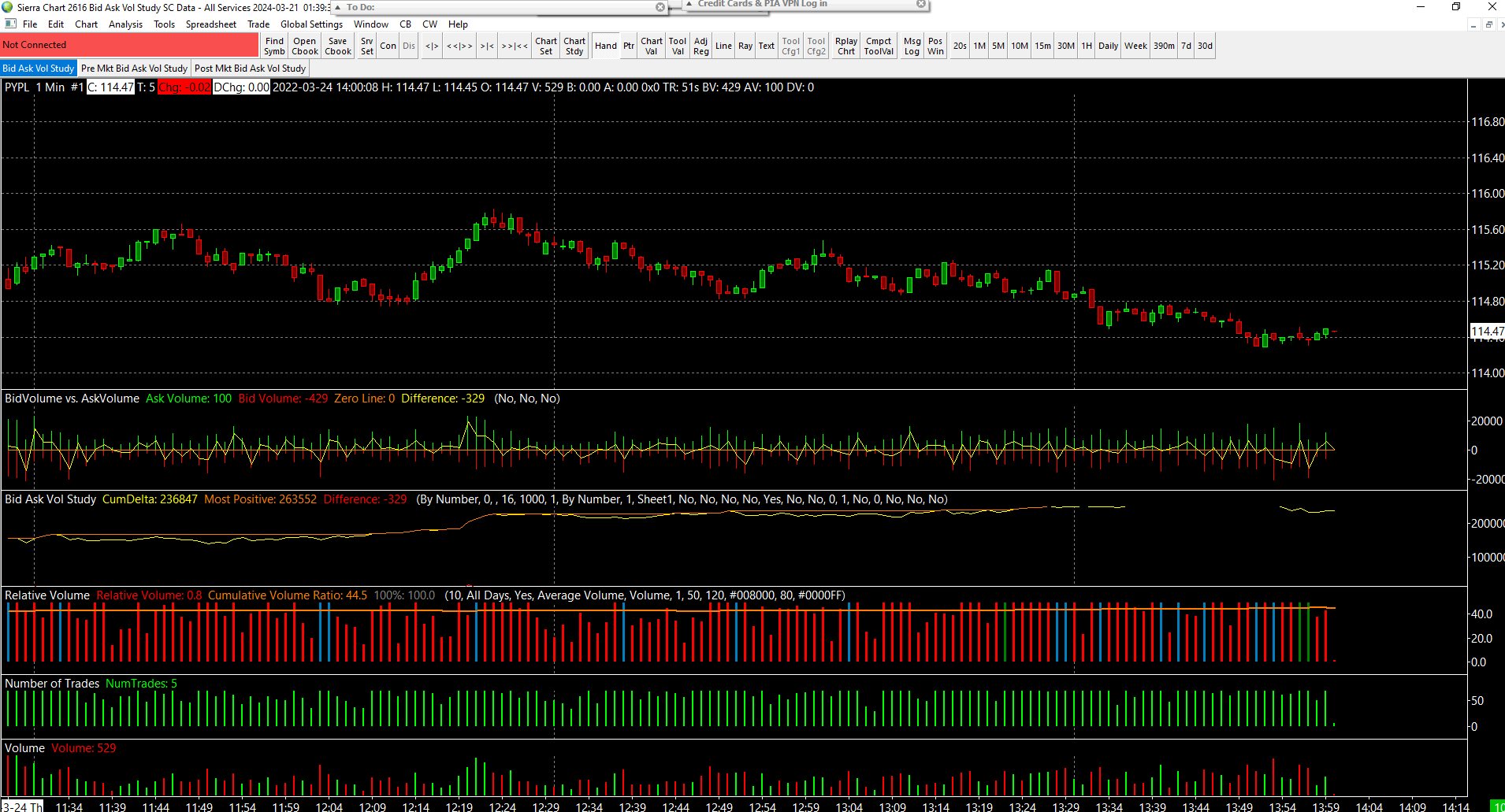Open the Trade menu
Viewport: 1505px width, 812px height.
pyautogui.click(x=258, y=24)
